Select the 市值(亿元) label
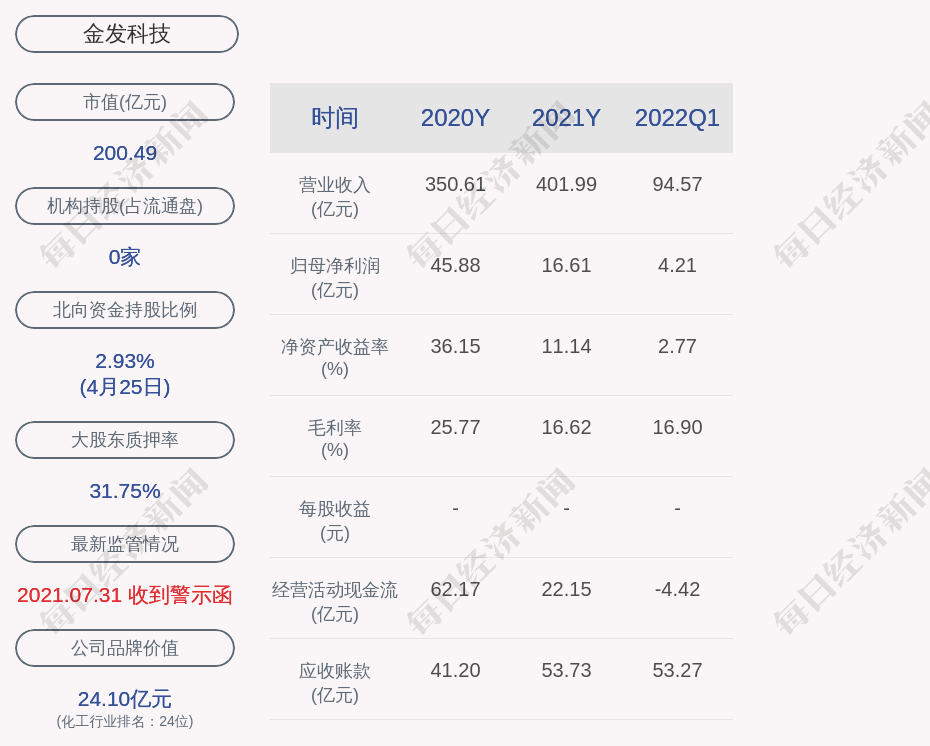This screenshot has height=746, width=930. [125, 102]
